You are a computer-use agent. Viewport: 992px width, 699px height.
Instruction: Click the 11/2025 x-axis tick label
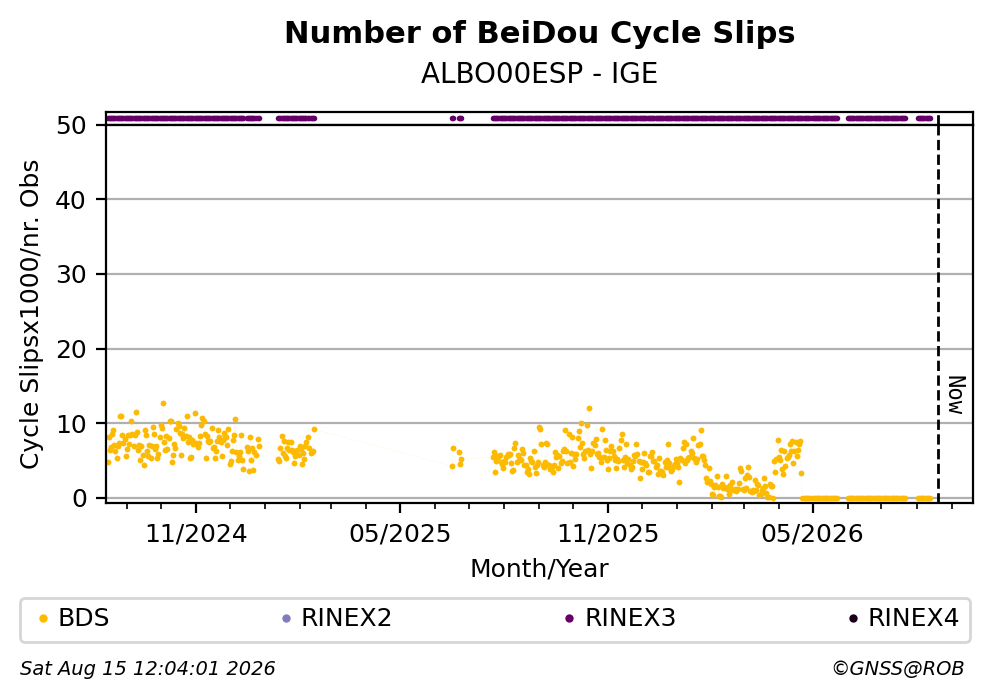tap(607, 534)
